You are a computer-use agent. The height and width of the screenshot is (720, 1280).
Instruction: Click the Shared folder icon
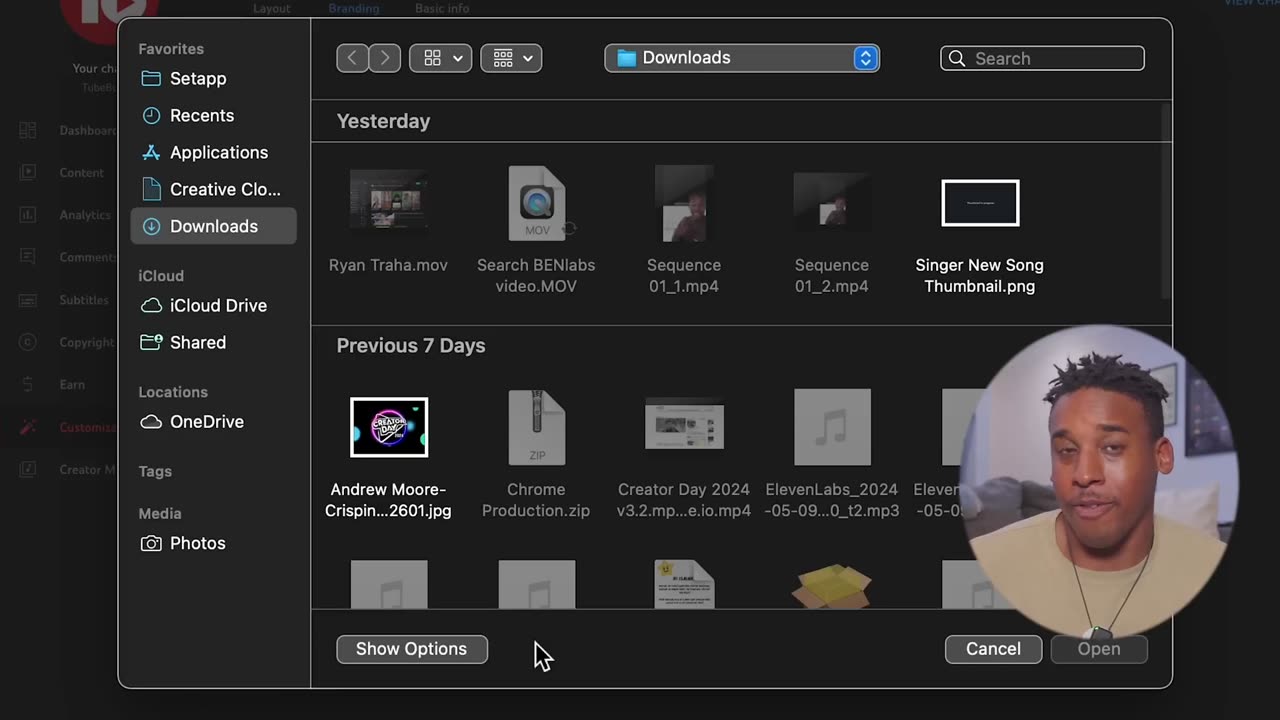[151, 342]
